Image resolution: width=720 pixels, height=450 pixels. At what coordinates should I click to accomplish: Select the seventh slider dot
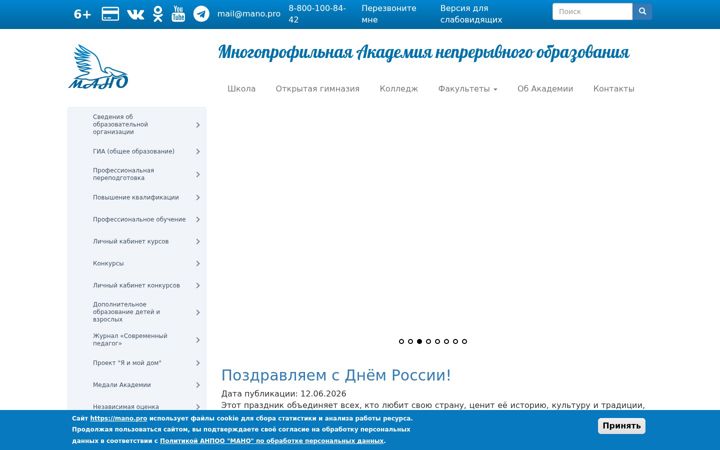456,341
